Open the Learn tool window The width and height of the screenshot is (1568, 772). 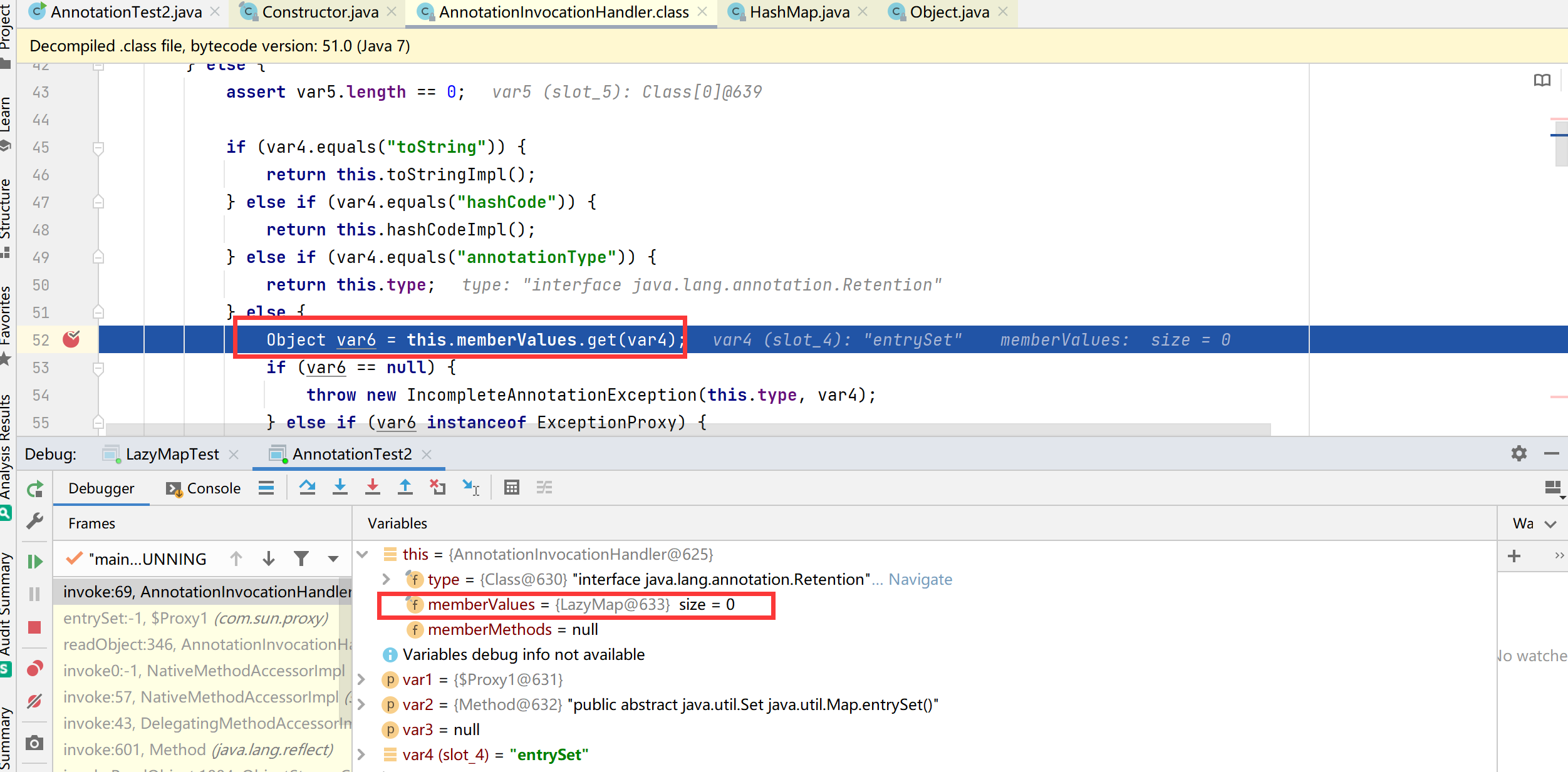coord(6,123)
